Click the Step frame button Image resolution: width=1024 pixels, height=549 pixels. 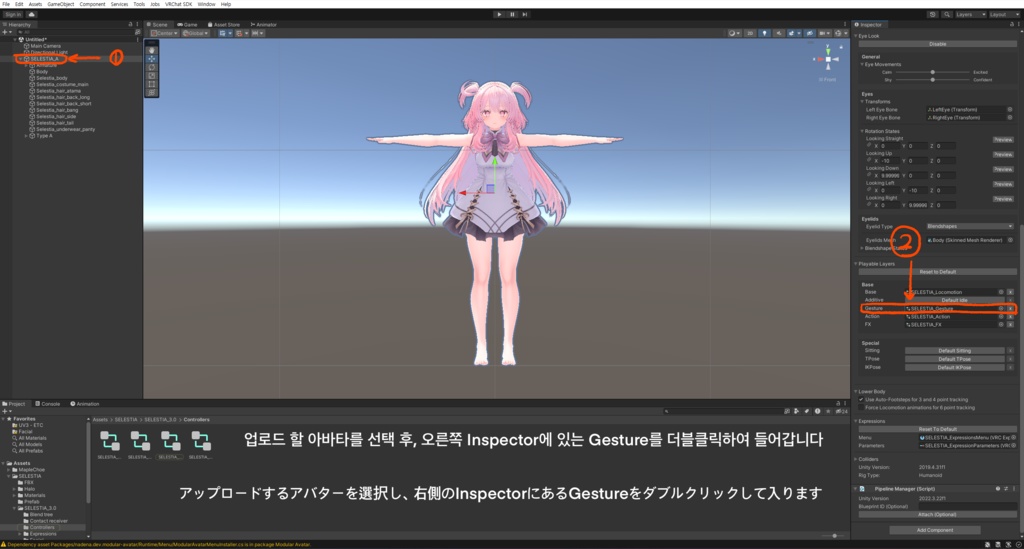click(x=525, y=14)
